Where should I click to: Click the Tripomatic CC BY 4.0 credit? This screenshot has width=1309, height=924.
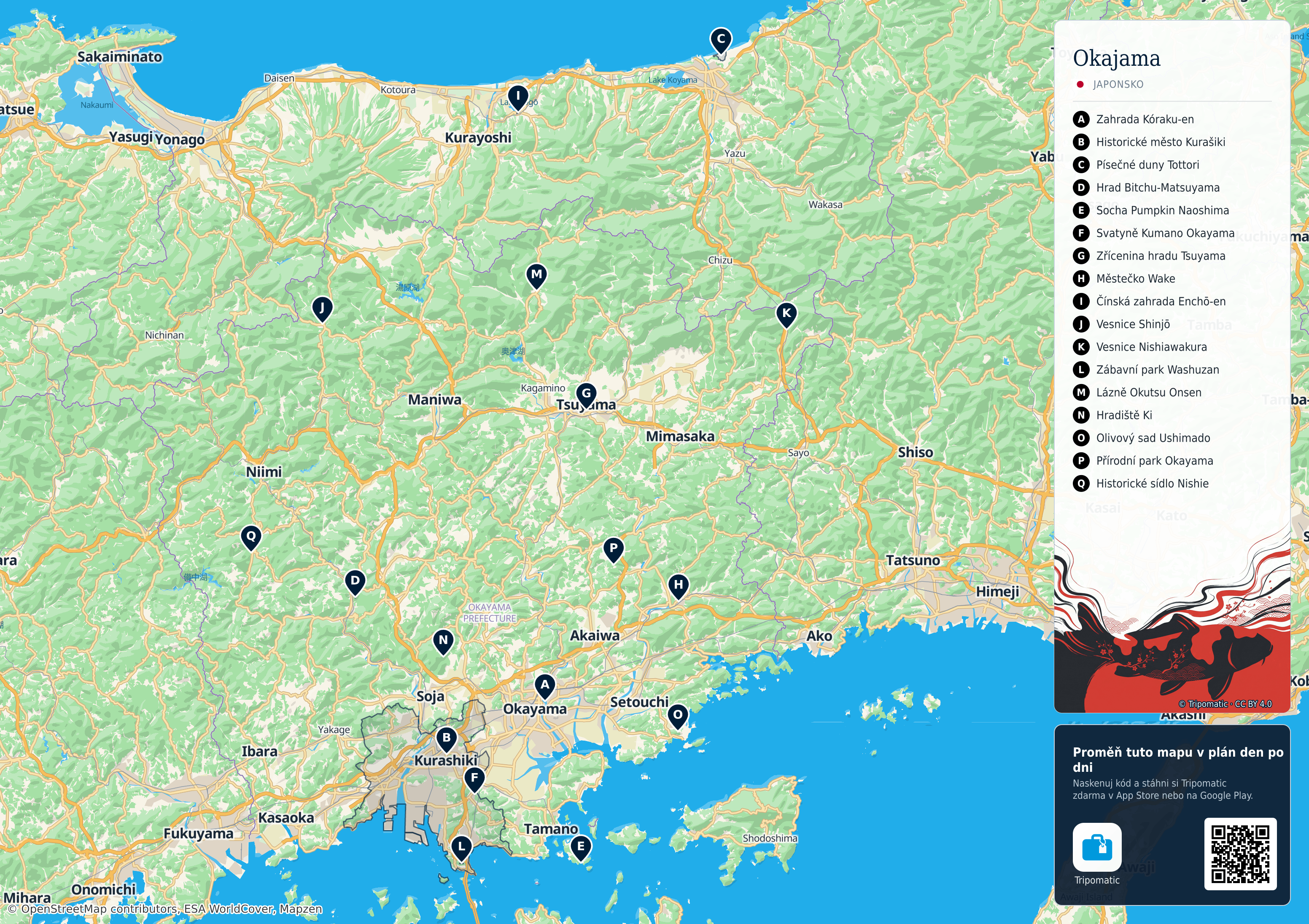[1225, 704]
